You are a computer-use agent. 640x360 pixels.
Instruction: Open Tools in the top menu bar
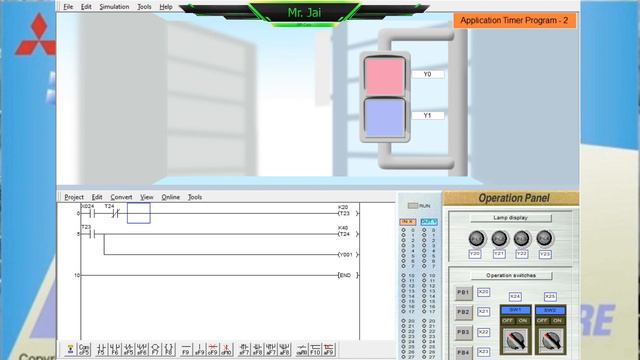[144, 7]
